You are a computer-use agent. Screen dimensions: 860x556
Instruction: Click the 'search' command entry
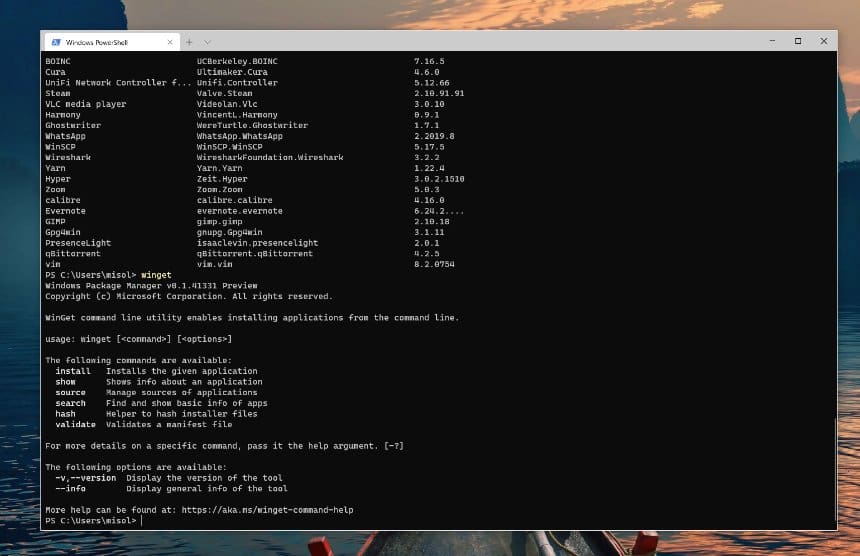pos(70,404)
